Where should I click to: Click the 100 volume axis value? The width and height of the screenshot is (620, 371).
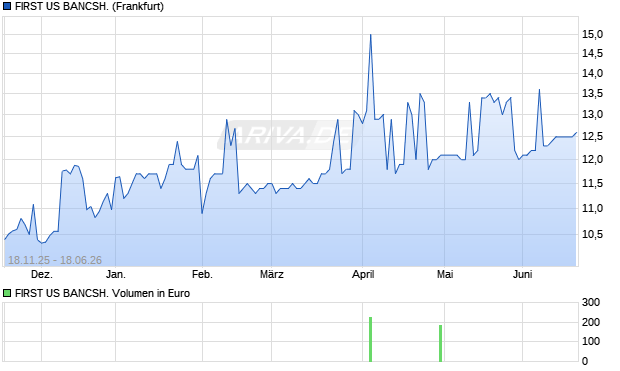coord(591,341)
